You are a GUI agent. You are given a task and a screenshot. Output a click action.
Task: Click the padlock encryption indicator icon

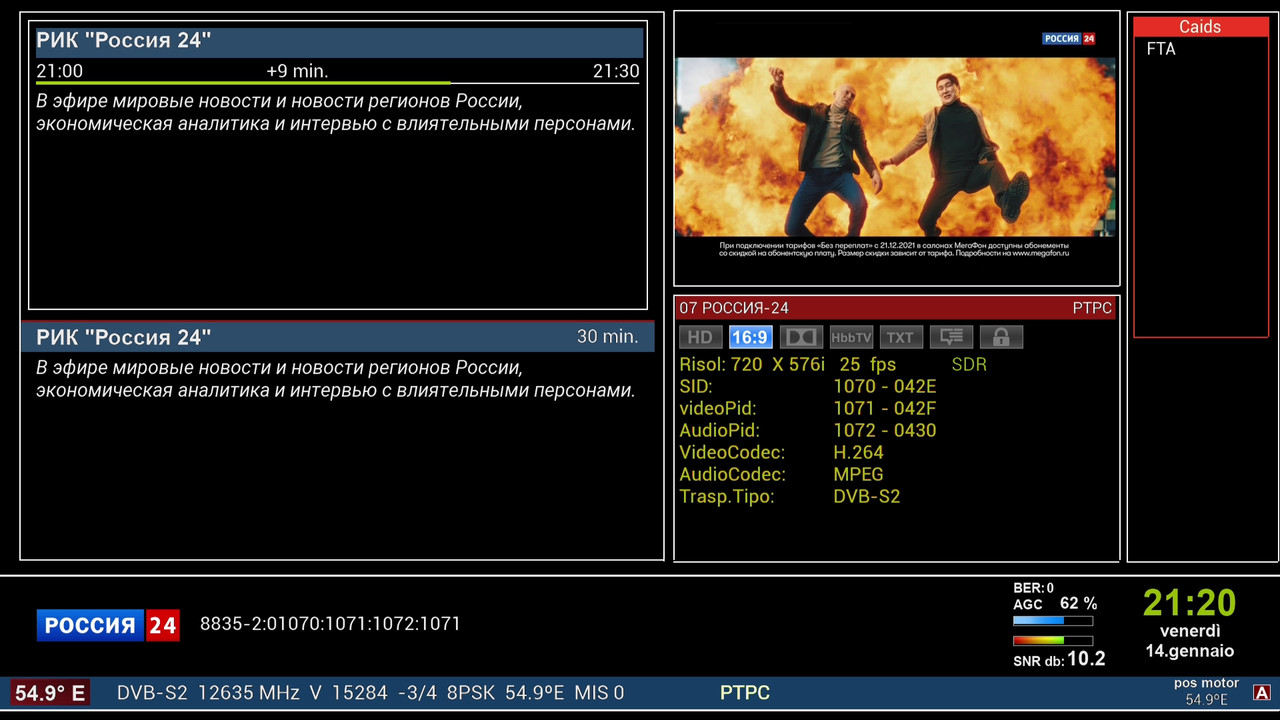(x=1001, y=337)
